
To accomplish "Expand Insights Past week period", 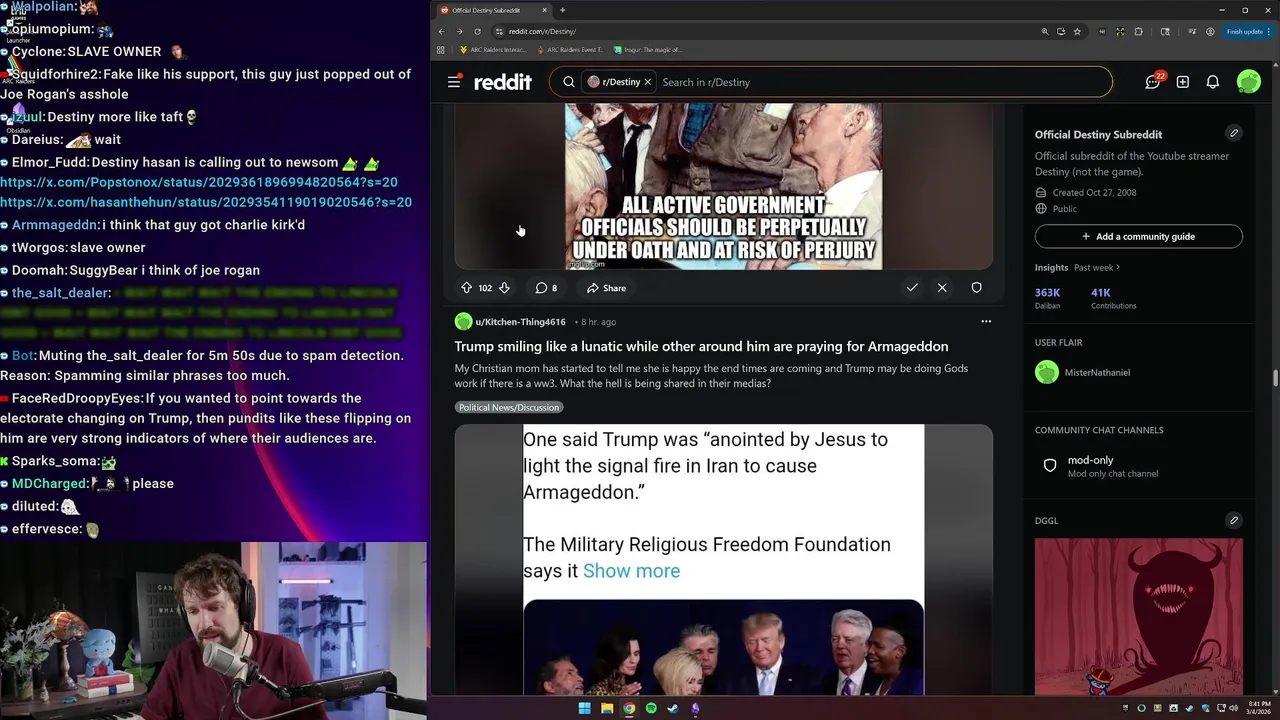I will point(1097,268).
